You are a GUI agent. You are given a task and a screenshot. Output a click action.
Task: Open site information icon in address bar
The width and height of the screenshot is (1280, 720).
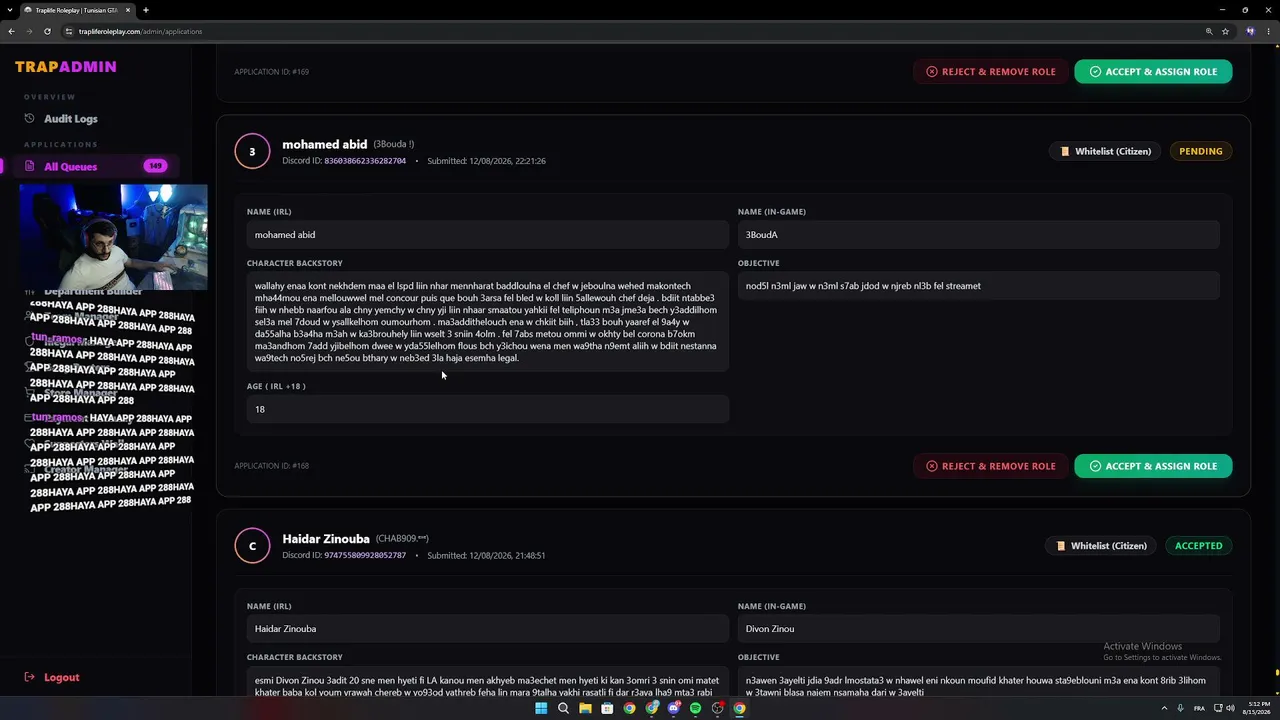point(69,31)
